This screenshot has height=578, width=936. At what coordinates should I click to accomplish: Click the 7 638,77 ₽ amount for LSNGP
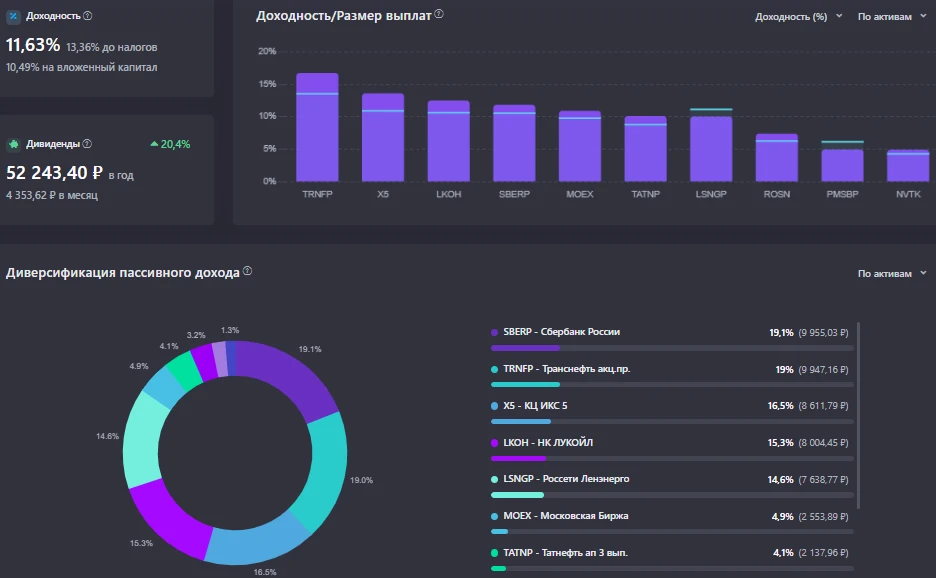coord(823,479)
